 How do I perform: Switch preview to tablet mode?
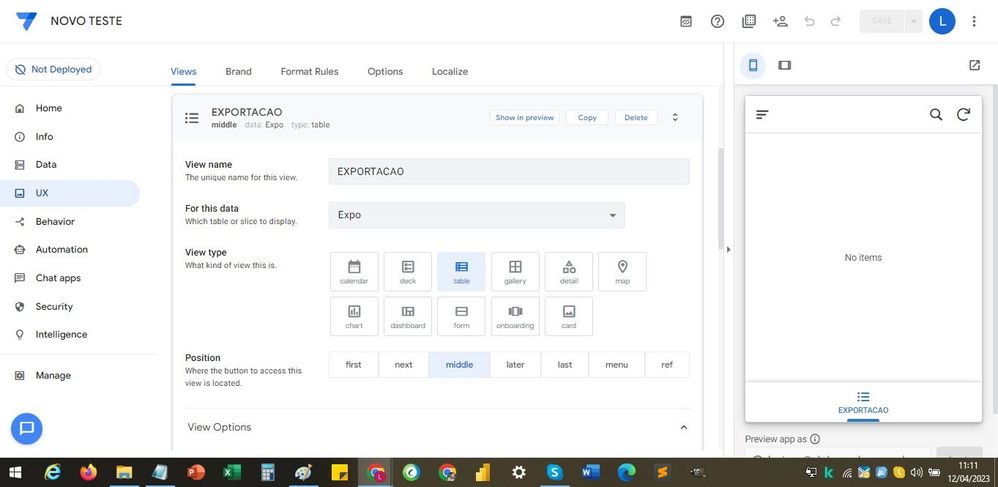pos(785,65)
